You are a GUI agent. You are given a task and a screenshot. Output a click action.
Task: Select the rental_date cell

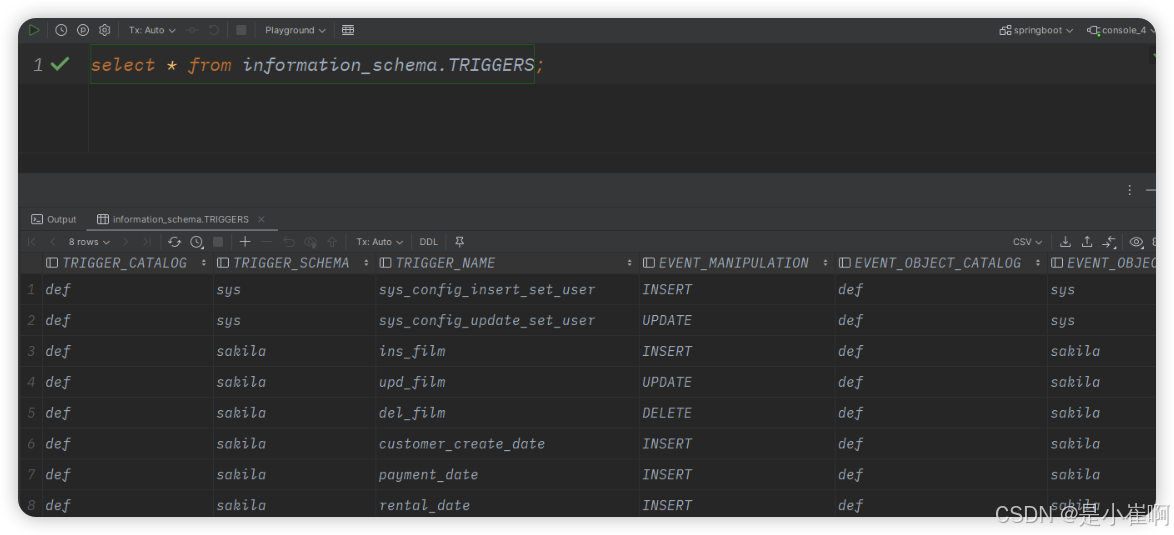point(507,504)
